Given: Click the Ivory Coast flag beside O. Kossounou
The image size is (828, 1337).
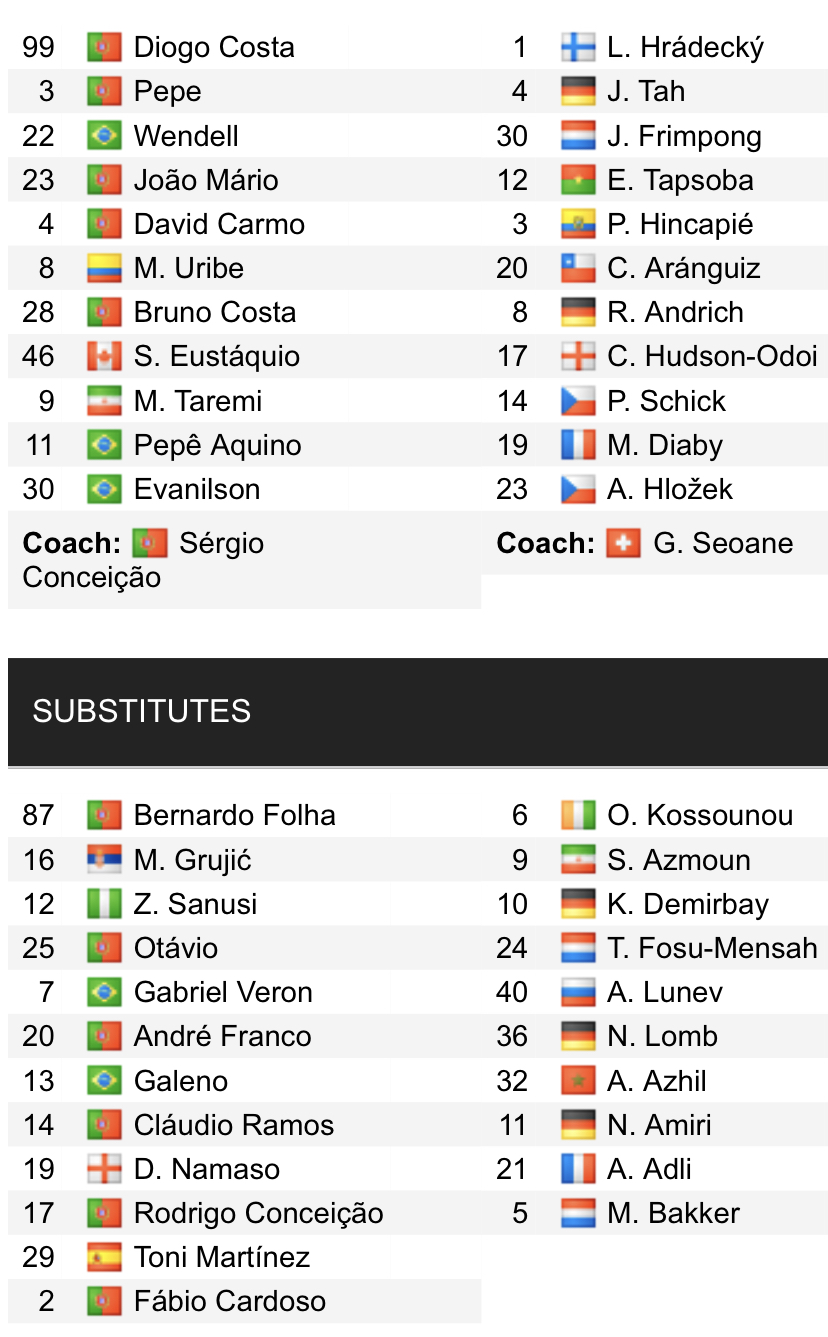Looking at the screenshot, I should tap(577, 815).
